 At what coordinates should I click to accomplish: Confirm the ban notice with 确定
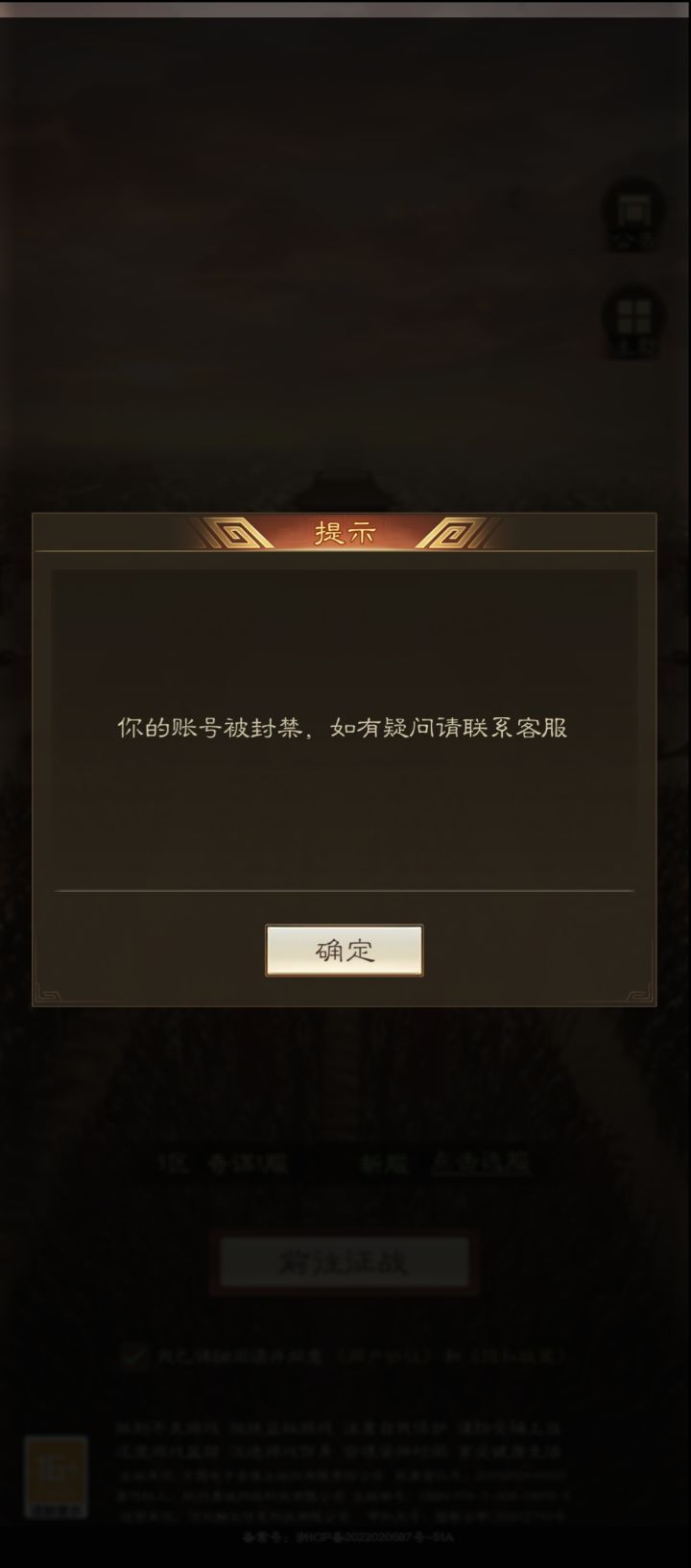pos(345,951)
